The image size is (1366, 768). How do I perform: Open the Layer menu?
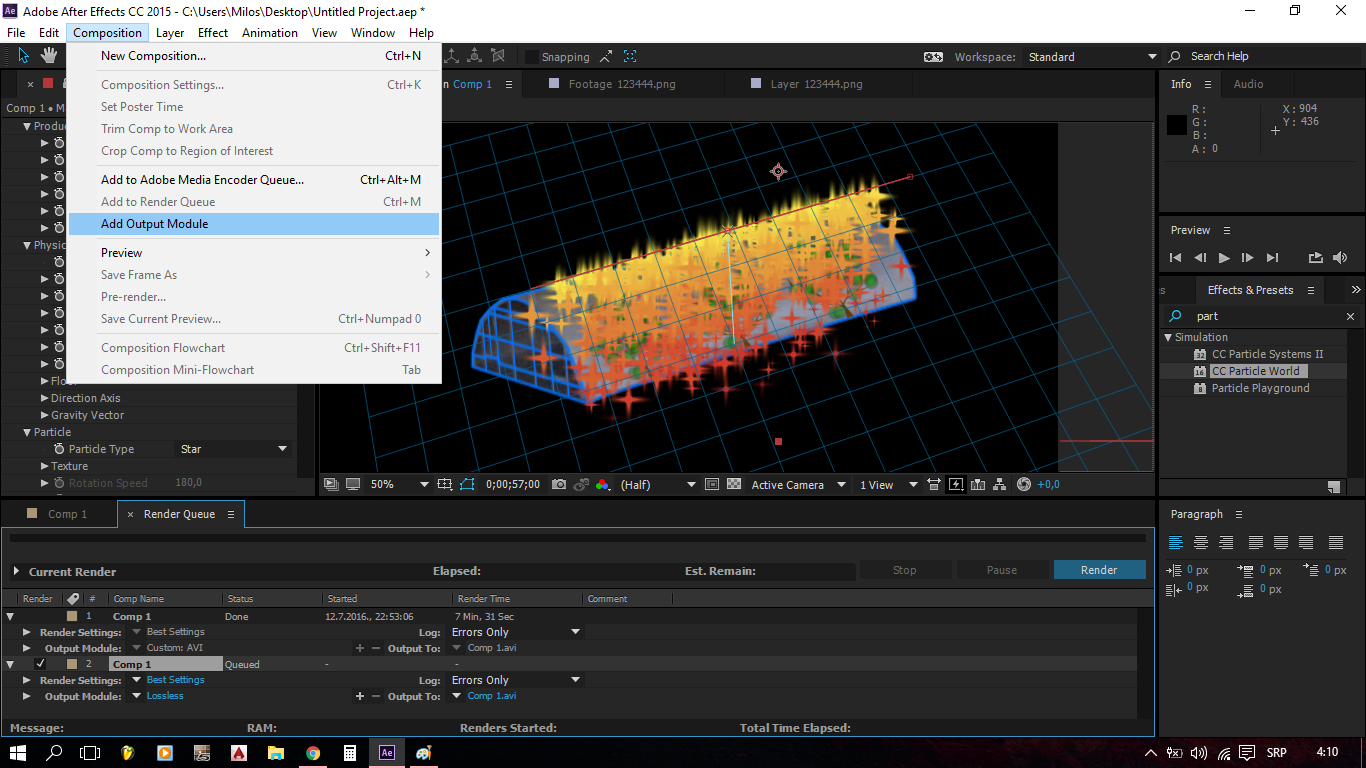pos(170,33)
